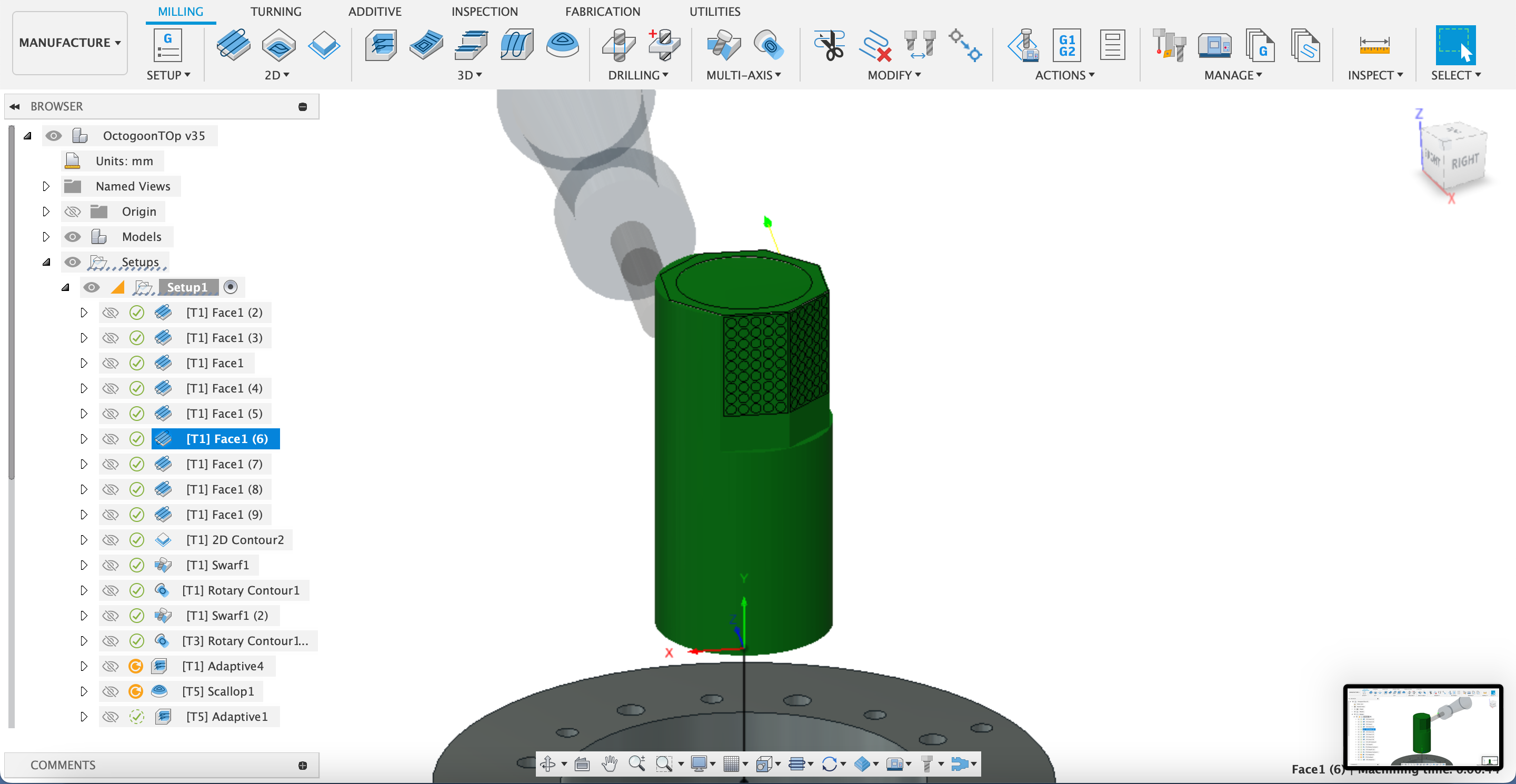Screen dimensions: 1516x784
Task: Select the 3D Contour toolbar icon
Action: [517, 45]
